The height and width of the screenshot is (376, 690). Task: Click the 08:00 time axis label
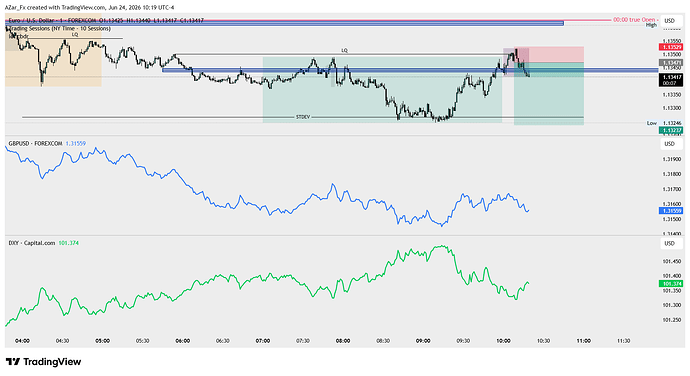pyautogui.click(x=343, y=341)
